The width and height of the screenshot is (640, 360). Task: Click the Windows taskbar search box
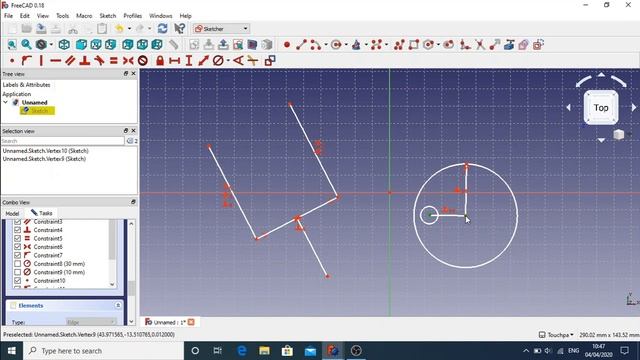pyautogui.click(x=103, y=351)
